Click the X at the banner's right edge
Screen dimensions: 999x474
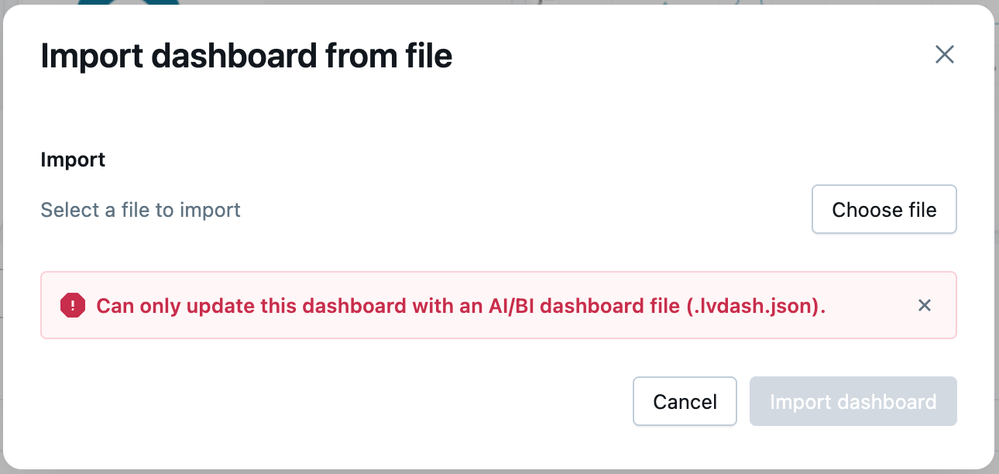pos(924,305)
